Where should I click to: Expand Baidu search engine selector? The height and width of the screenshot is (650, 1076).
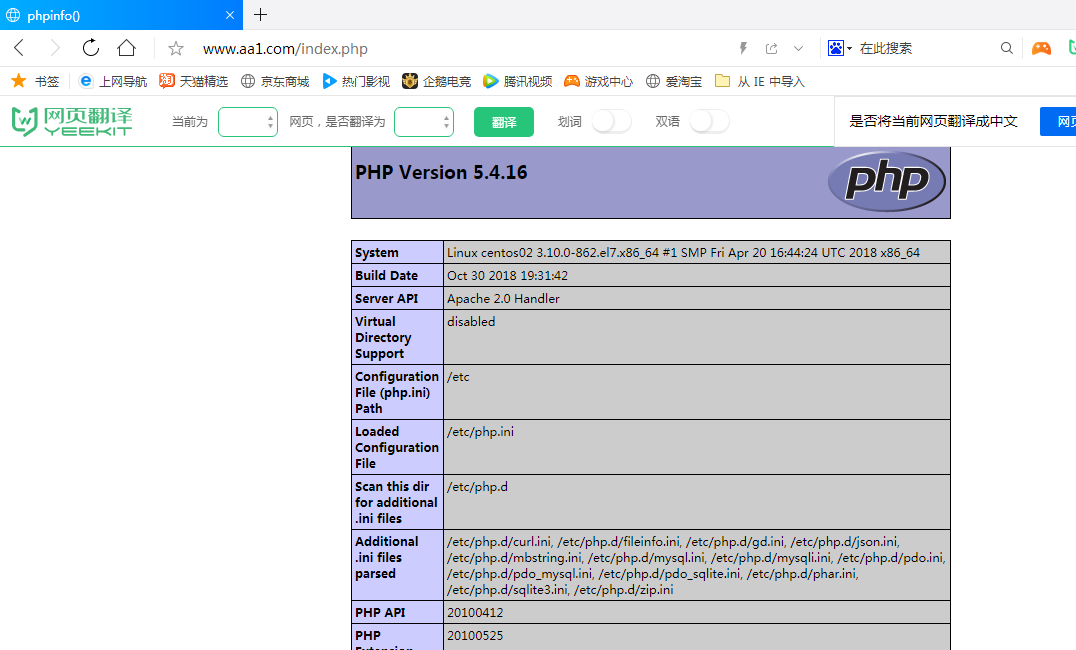pyautogui.click(x=840, y=48)
